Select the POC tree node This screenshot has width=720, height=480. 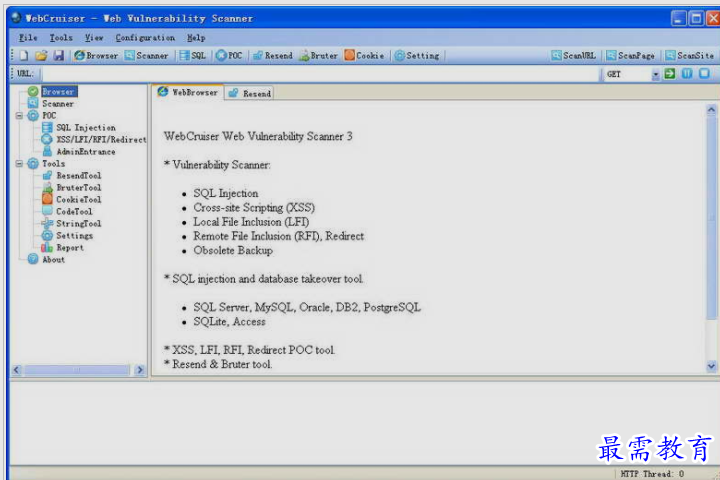[x=49, y=116]
